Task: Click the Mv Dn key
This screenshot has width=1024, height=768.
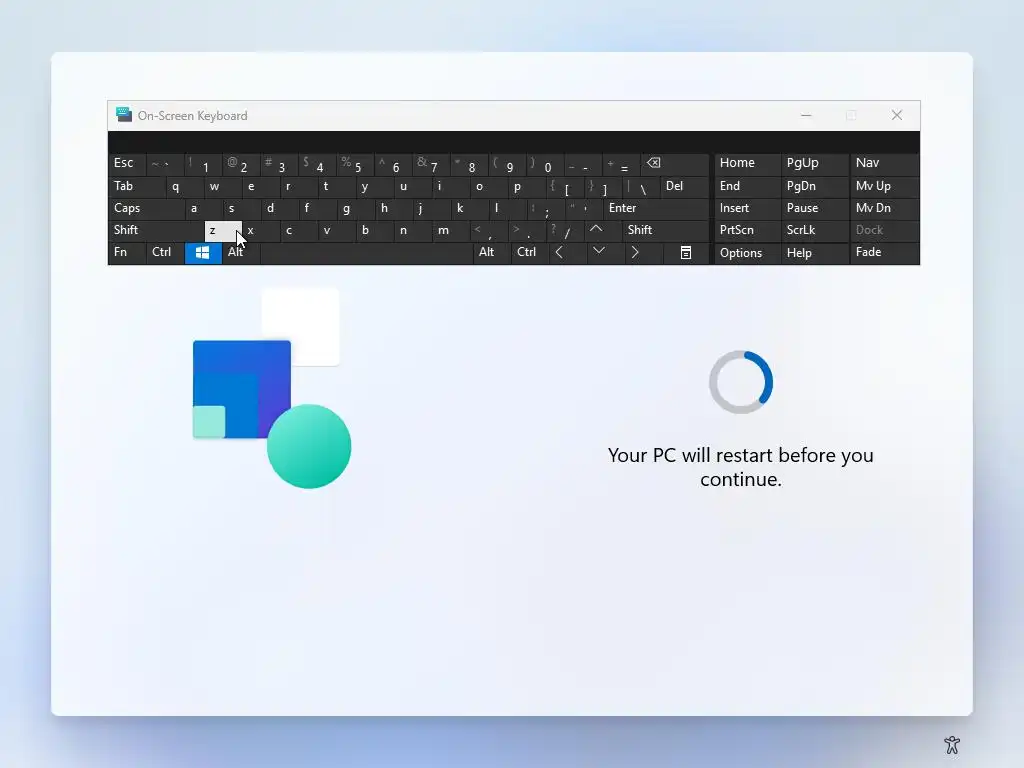Action: (x=884, y=208)
